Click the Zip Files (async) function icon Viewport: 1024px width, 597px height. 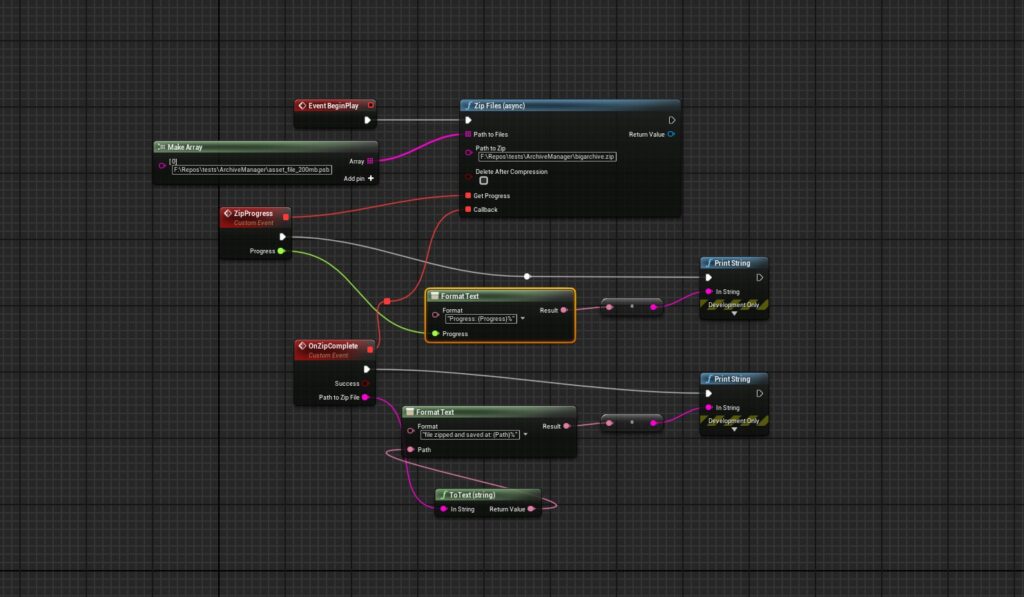467,105
